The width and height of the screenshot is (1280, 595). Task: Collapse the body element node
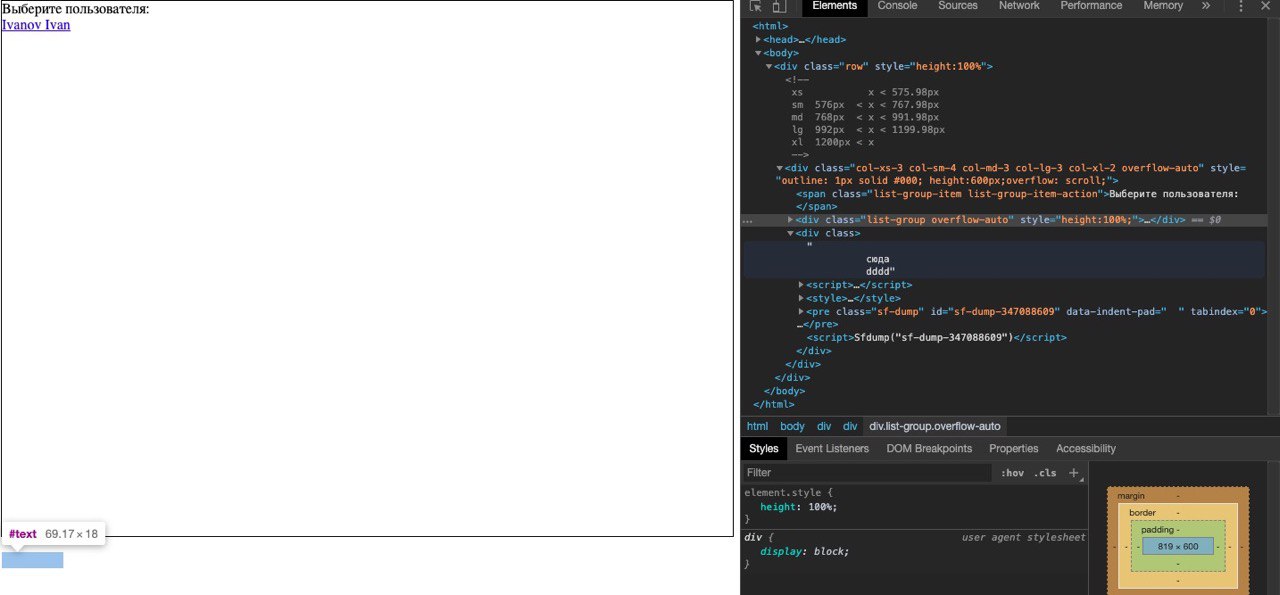(759, 53)
